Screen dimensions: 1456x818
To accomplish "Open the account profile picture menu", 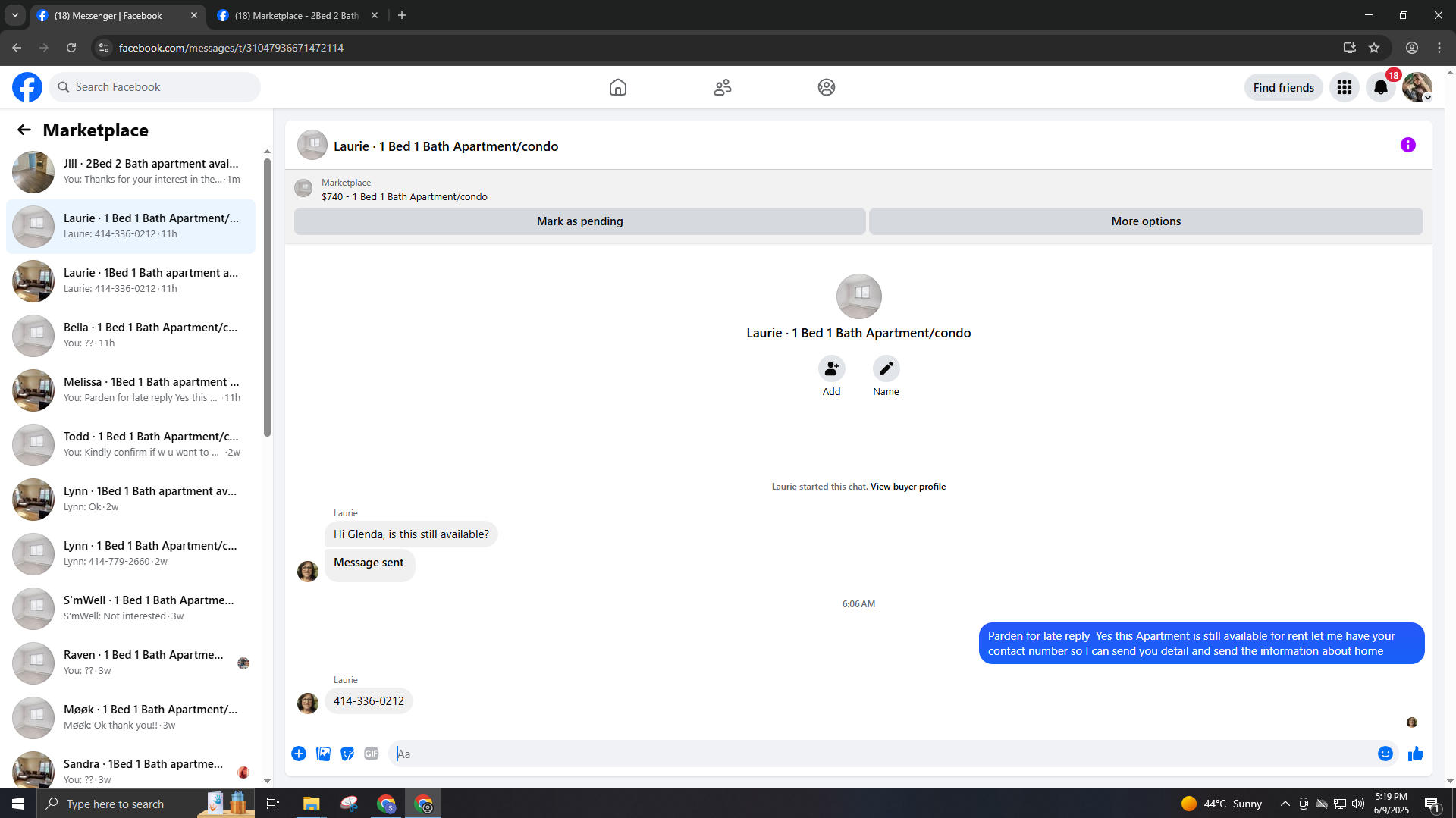I will [1417, 87].
